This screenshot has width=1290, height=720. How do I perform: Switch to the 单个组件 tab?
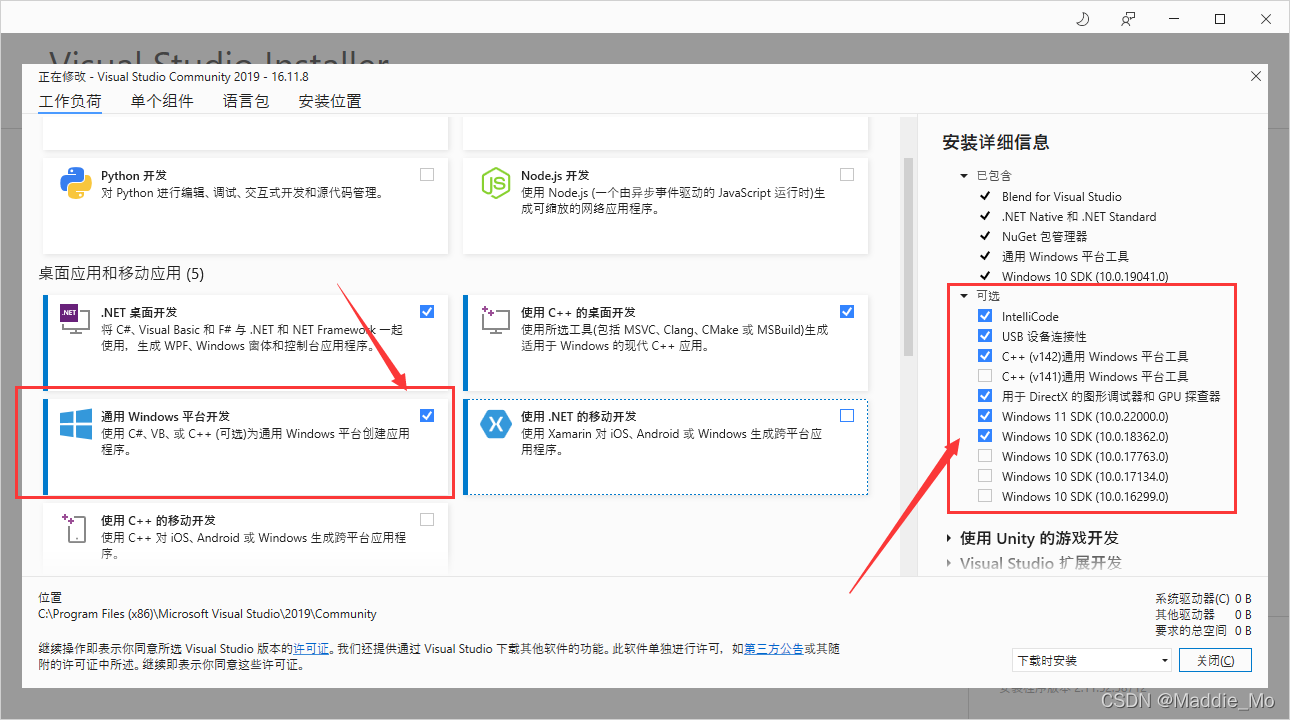coord(161,101)
